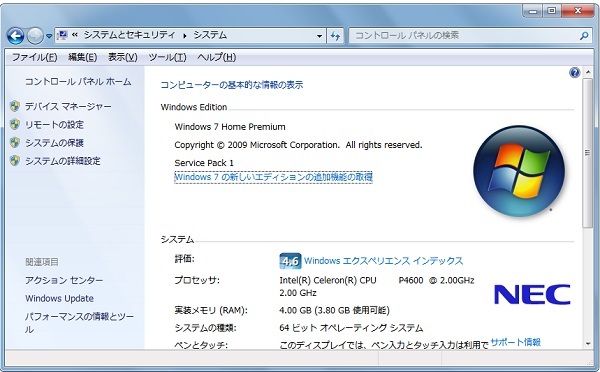This screenshot has width=600, height=372.
Task: Click the Control Panel icon in address bar
Action: (62, 36)
